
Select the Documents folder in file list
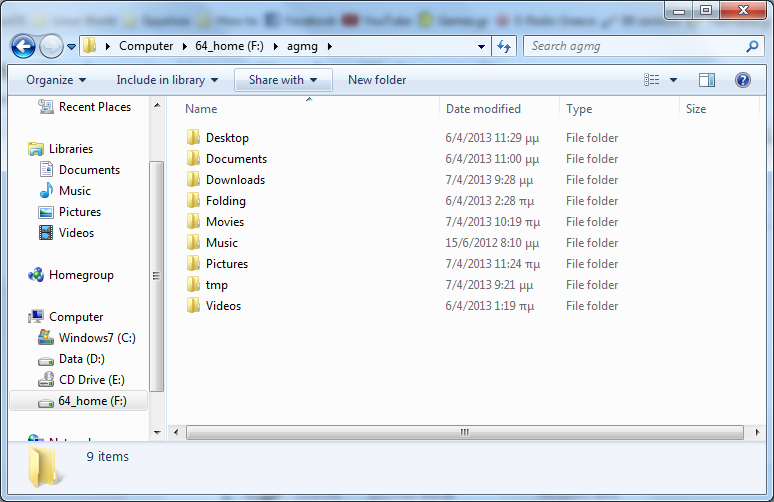click(236, 159)
